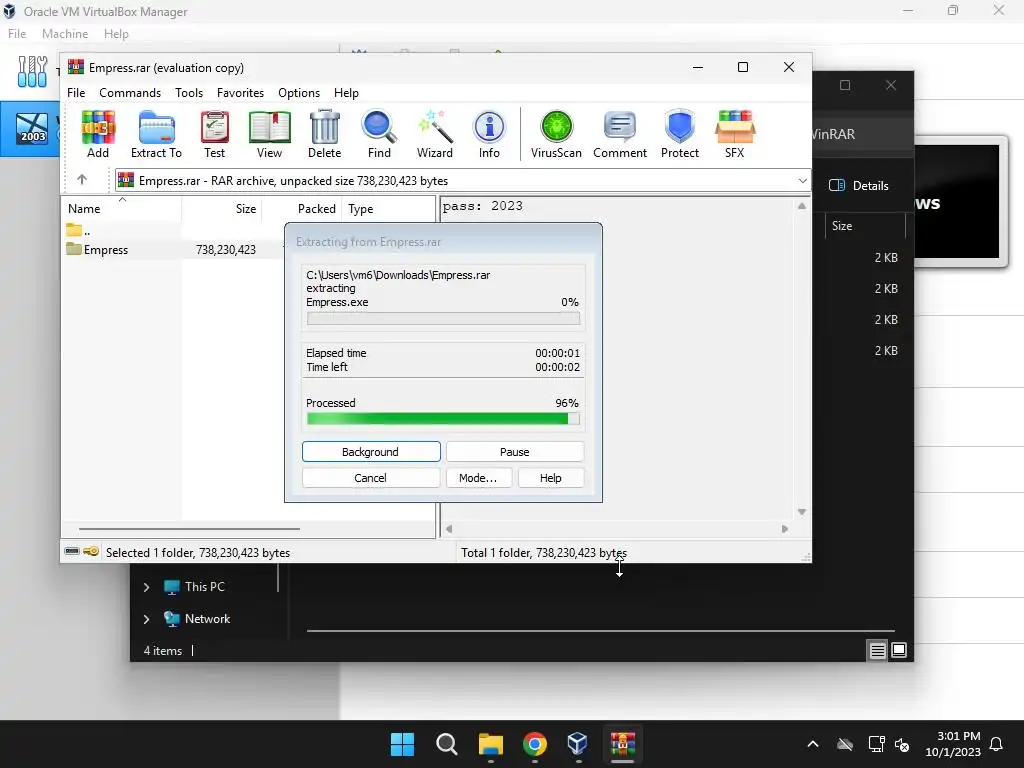
Task: Expand Network tree node
Action: click(146, 619)
